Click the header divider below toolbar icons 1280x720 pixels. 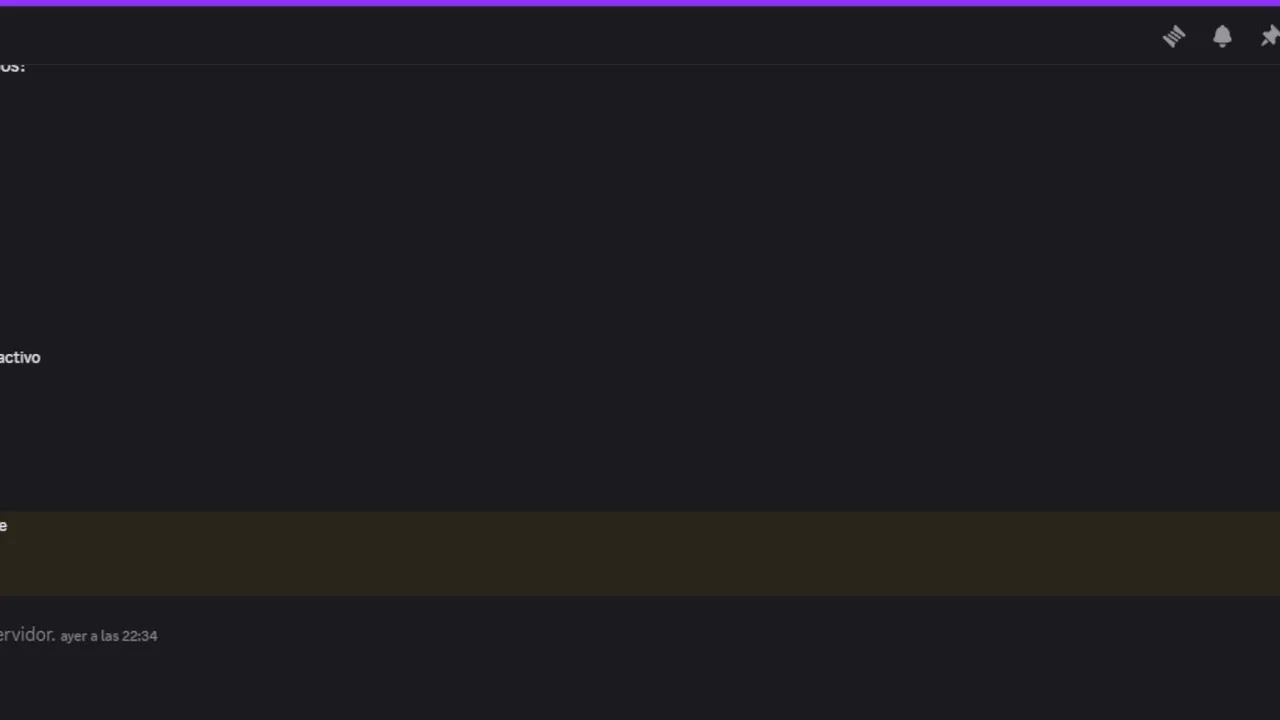click(x=640, y=64)
